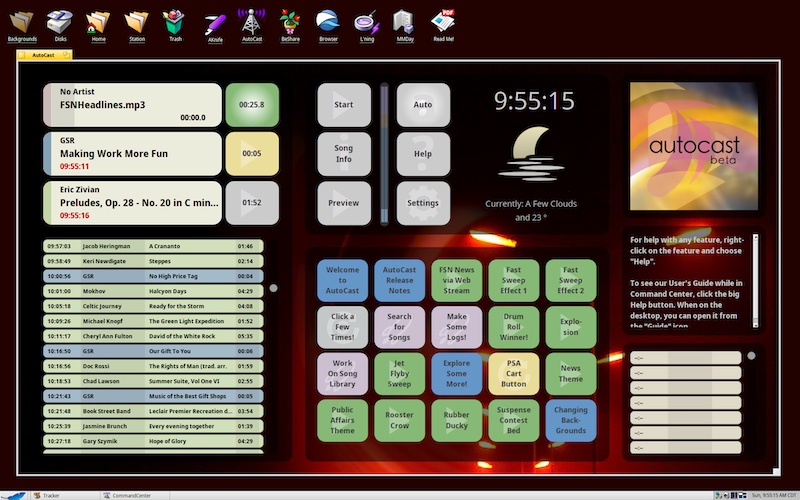Click the Welcome to AutoCast cart
Image resolution: width=800 pixels, height=500 pixels.
342,280
